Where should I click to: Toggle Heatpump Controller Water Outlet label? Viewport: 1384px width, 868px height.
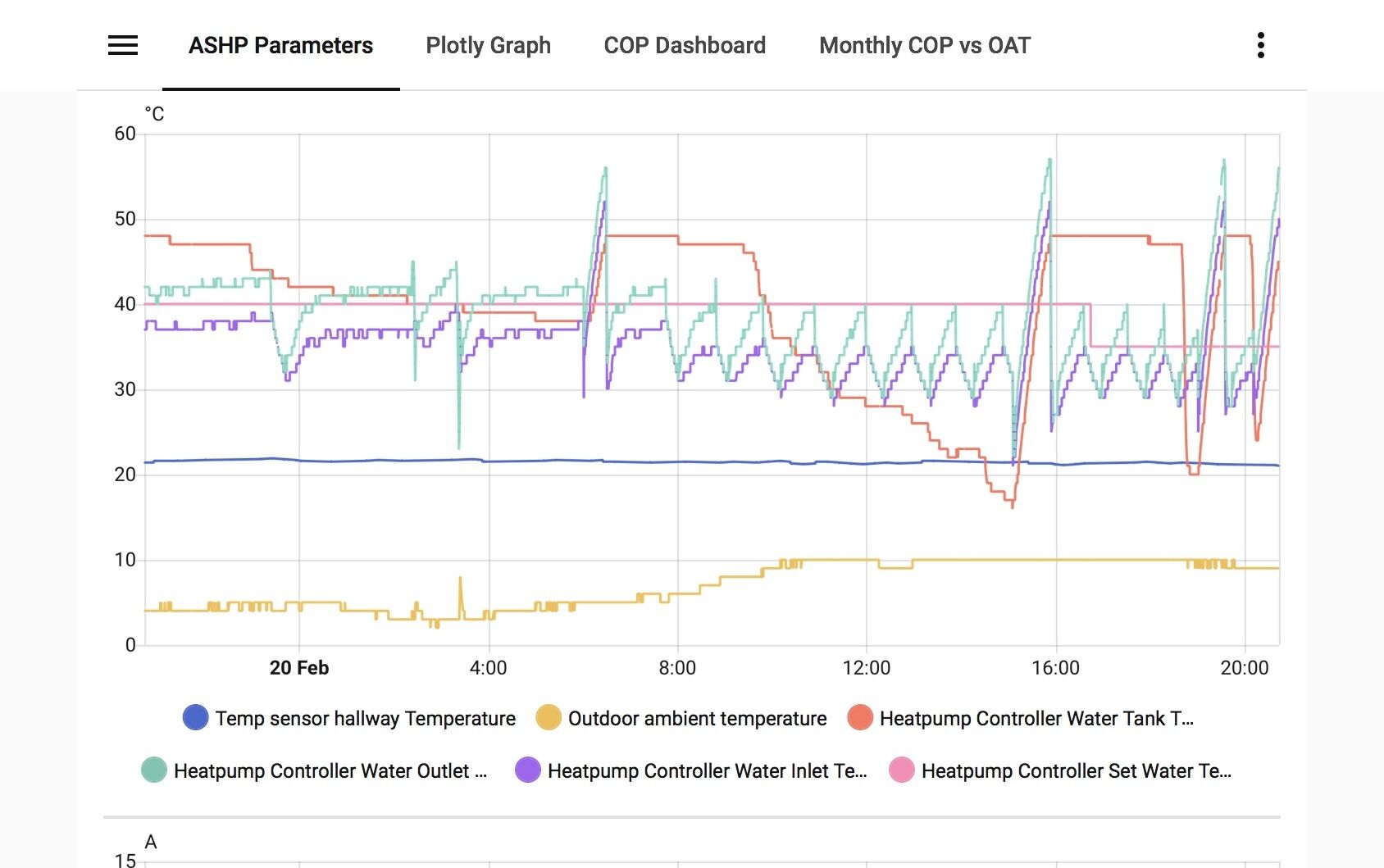tap(330, 771)
